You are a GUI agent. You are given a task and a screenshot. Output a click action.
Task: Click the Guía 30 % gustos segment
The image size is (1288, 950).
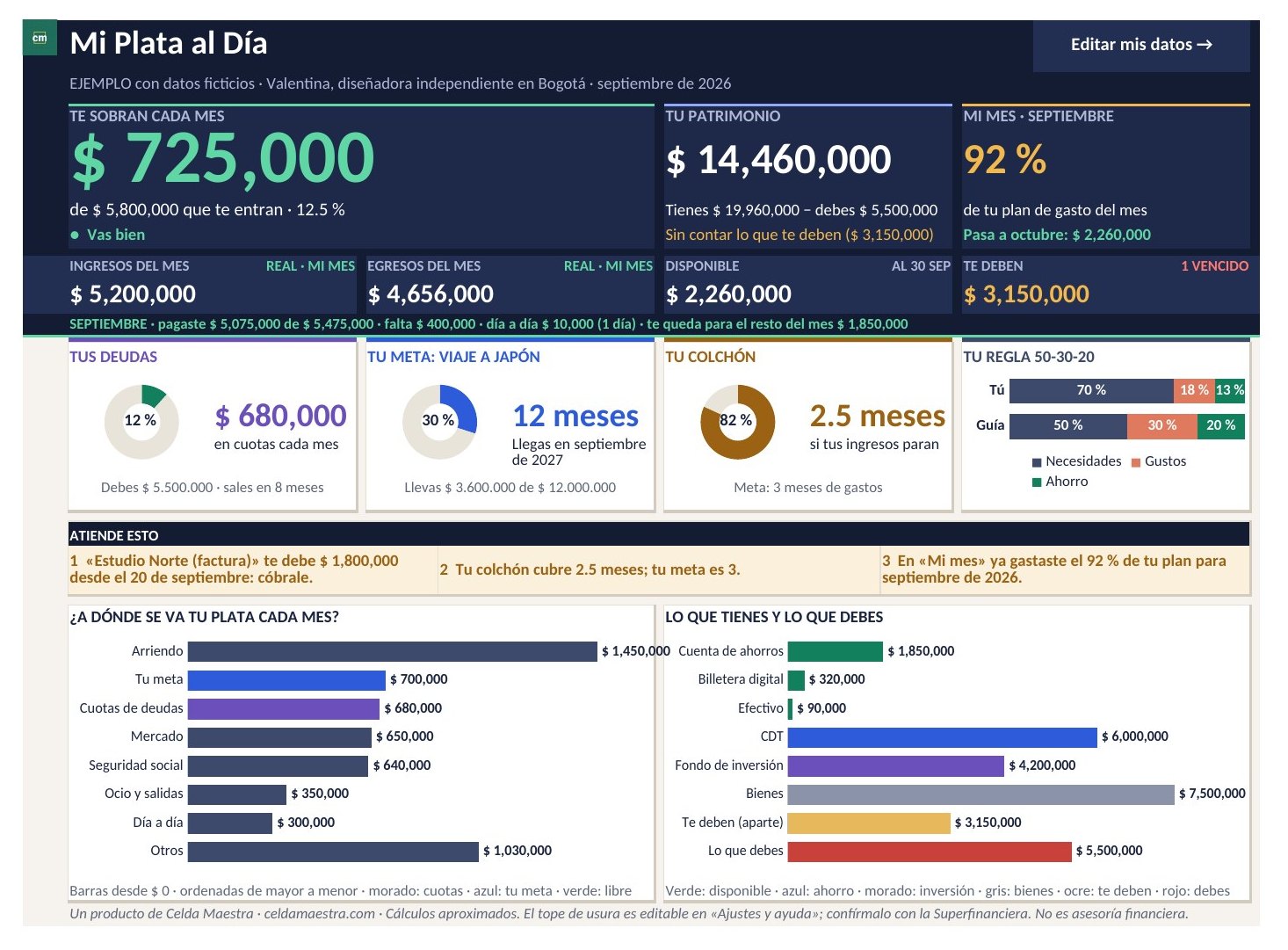coord(1162,425)
